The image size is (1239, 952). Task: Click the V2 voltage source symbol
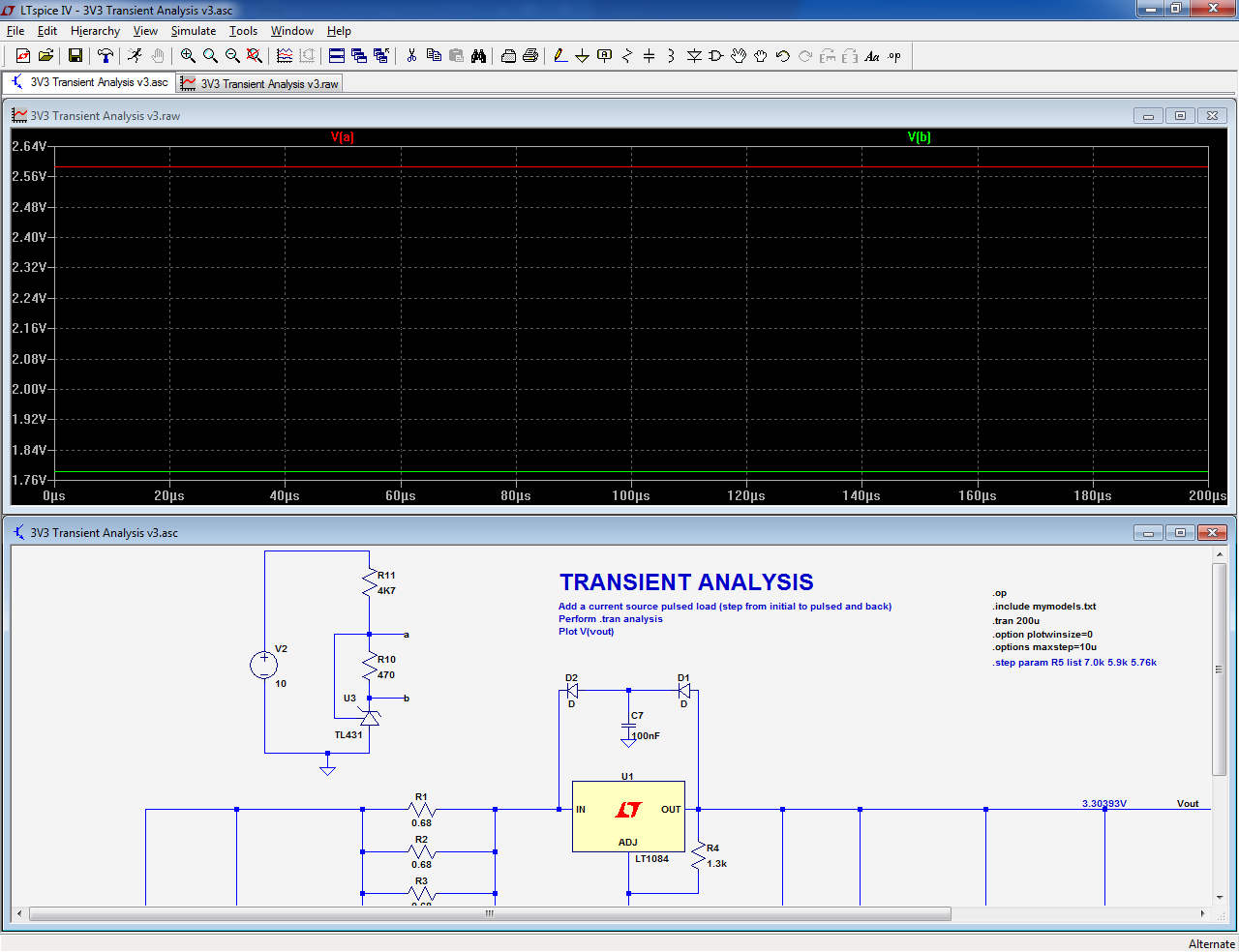264,665
